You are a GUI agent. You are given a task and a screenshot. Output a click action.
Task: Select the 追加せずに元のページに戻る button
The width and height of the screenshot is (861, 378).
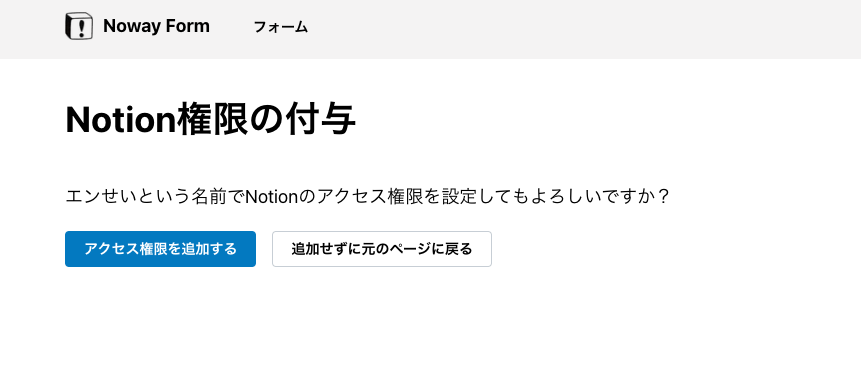coord(382,249)
